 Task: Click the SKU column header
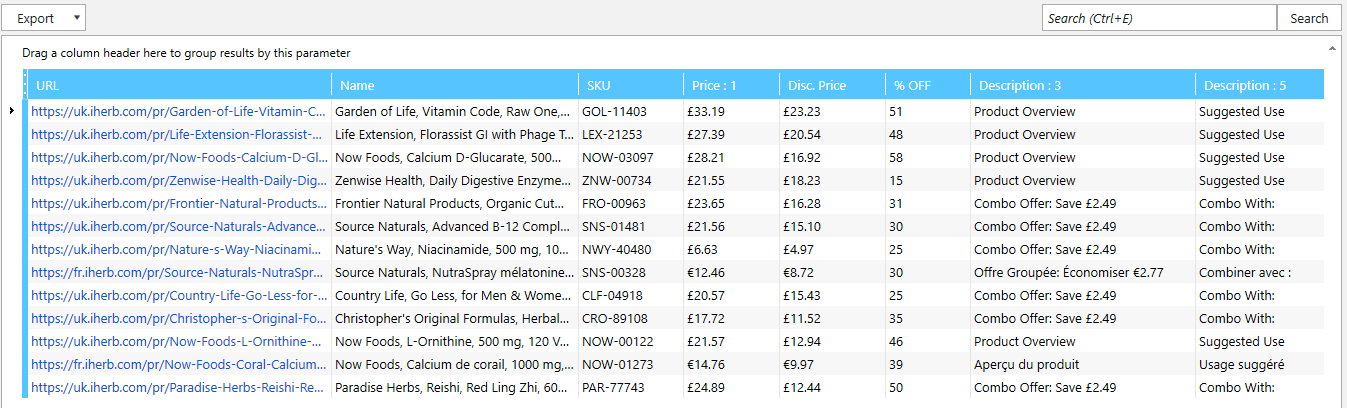click(628, 85)
